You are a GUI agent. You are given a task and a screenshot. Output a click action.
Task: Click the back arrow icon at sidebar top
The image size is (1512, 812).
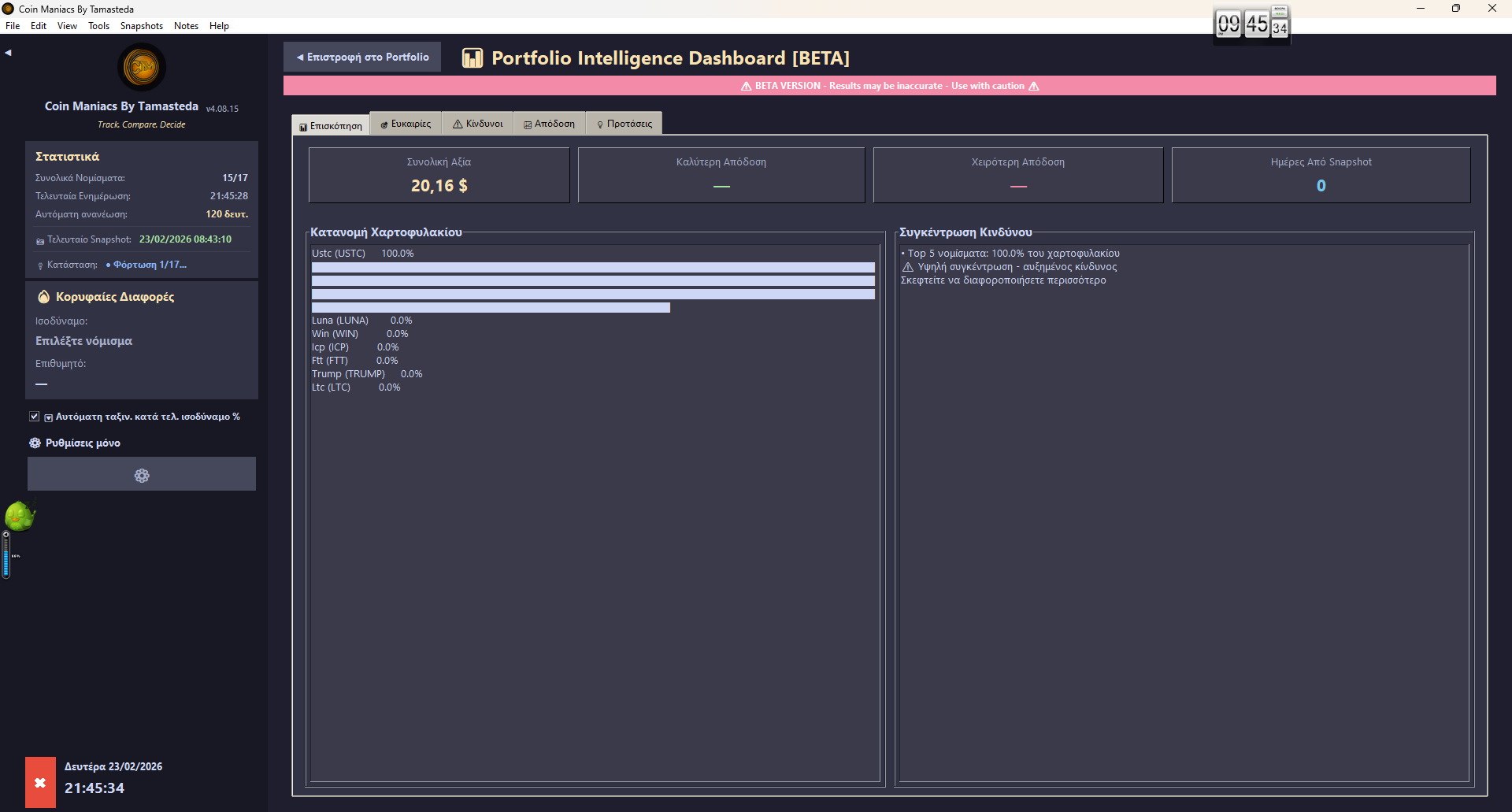click(x=9, y=52)
